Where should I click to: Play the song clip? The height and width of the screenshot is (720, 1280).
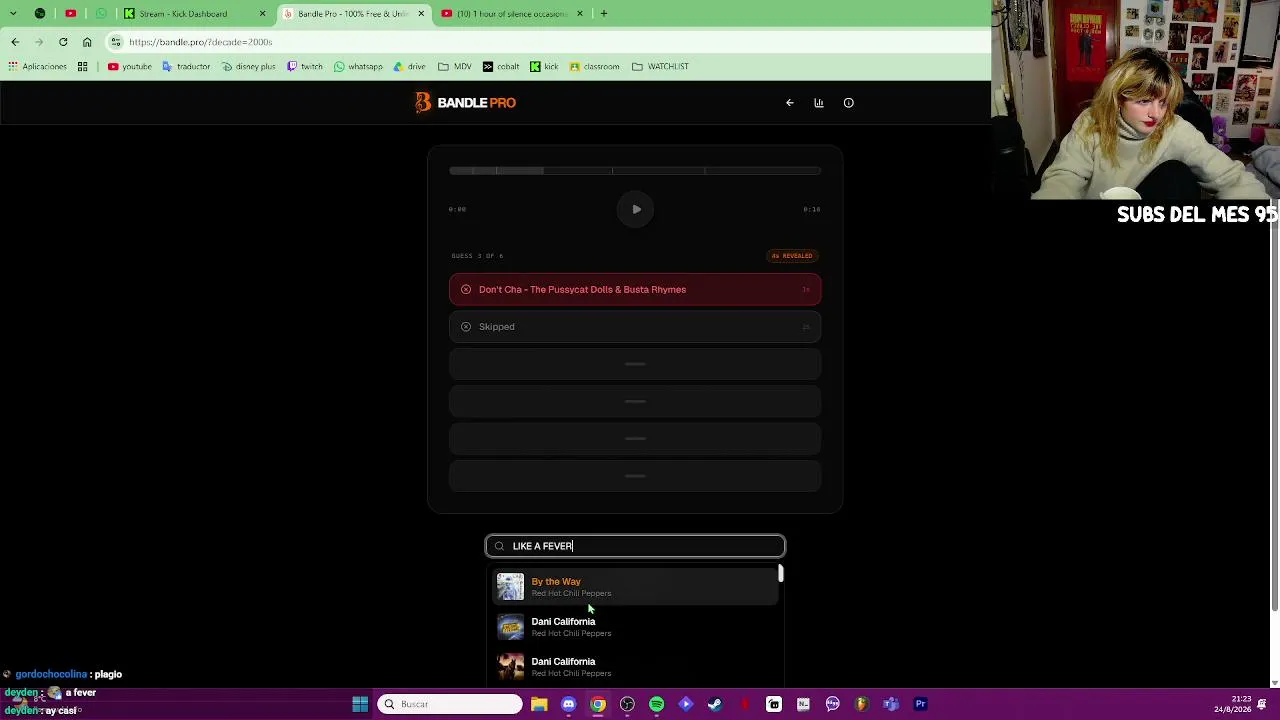[x=636, y=209]
